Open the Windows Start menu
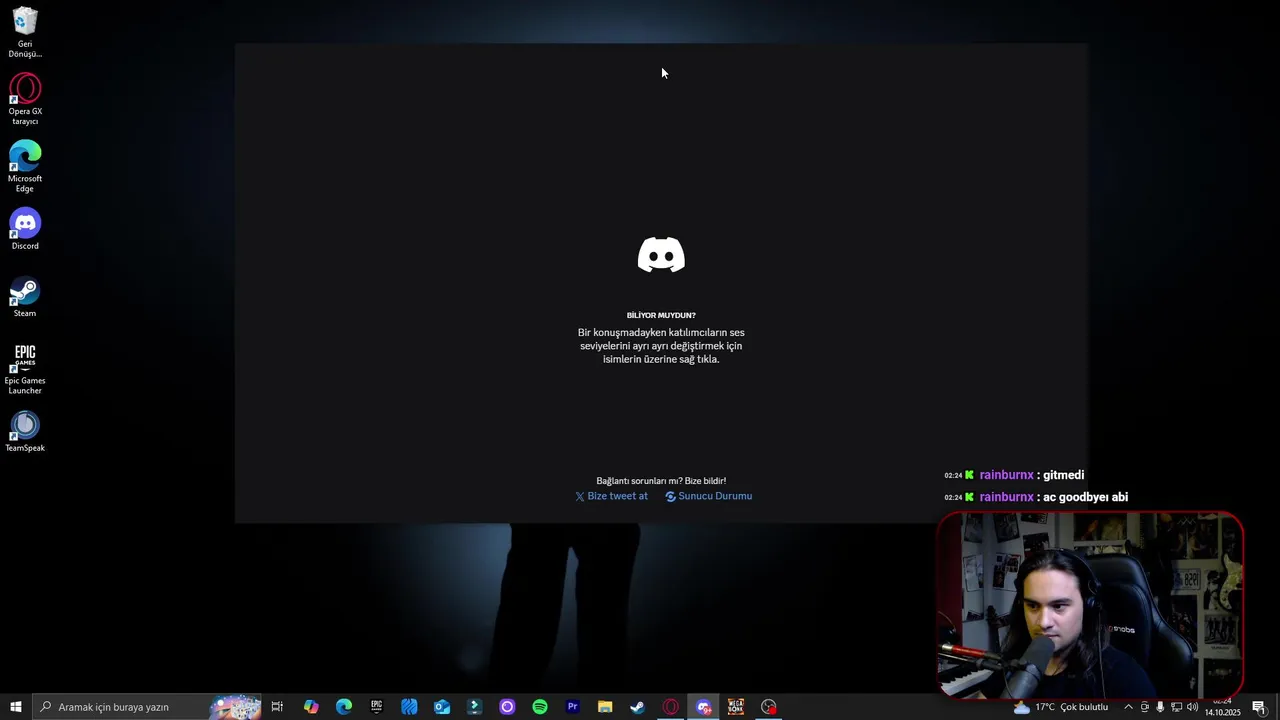This screenshot has height=720, width=1280. (x=15, y=707)
